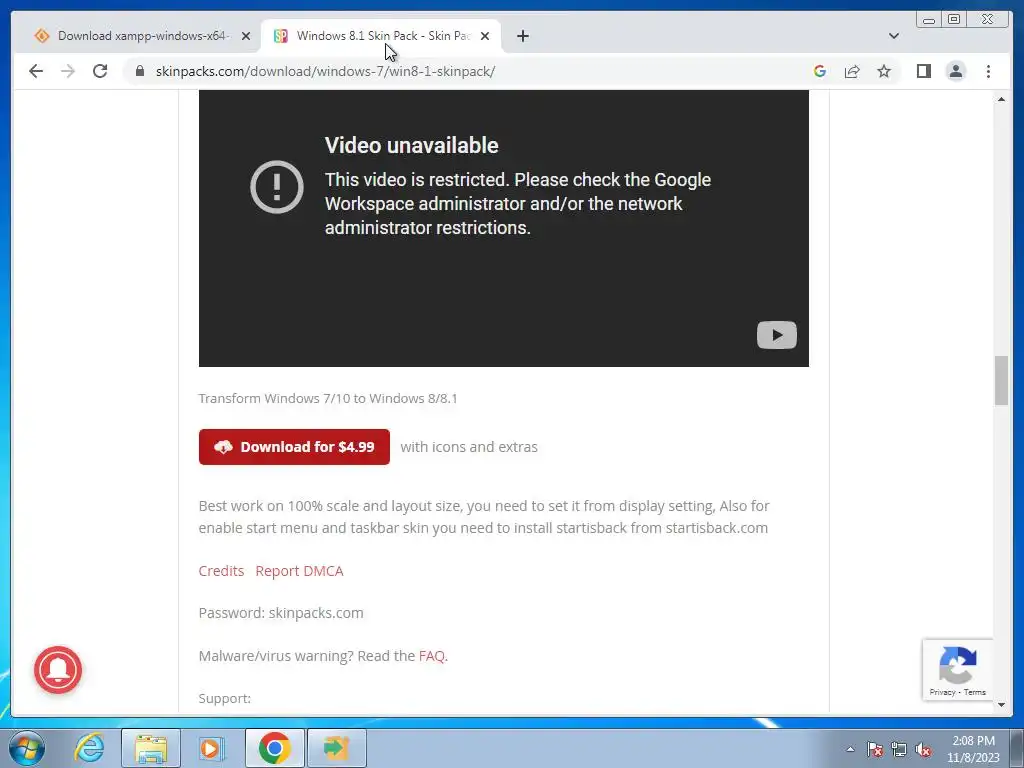Screen dimensions: 1024x768
Task: Click Download for $4.99 button
Action: tap(294, 447)
